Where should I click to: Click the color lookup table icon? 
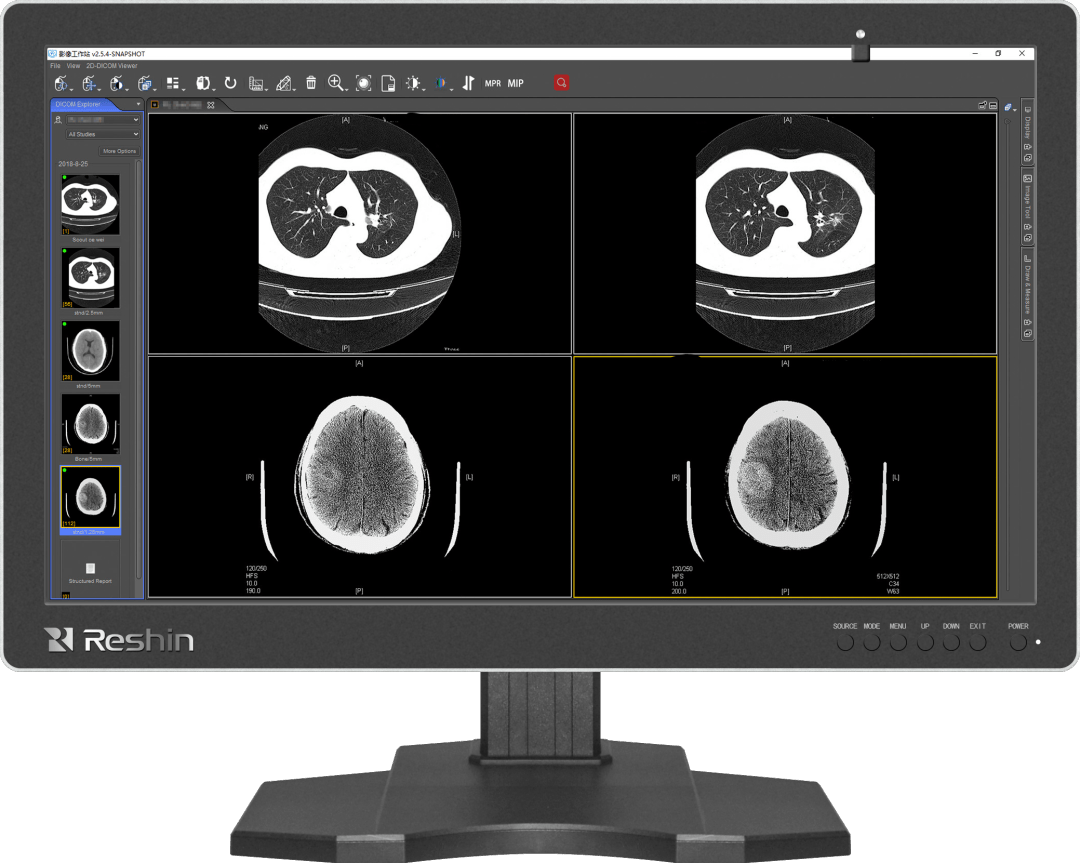[441, 84]
